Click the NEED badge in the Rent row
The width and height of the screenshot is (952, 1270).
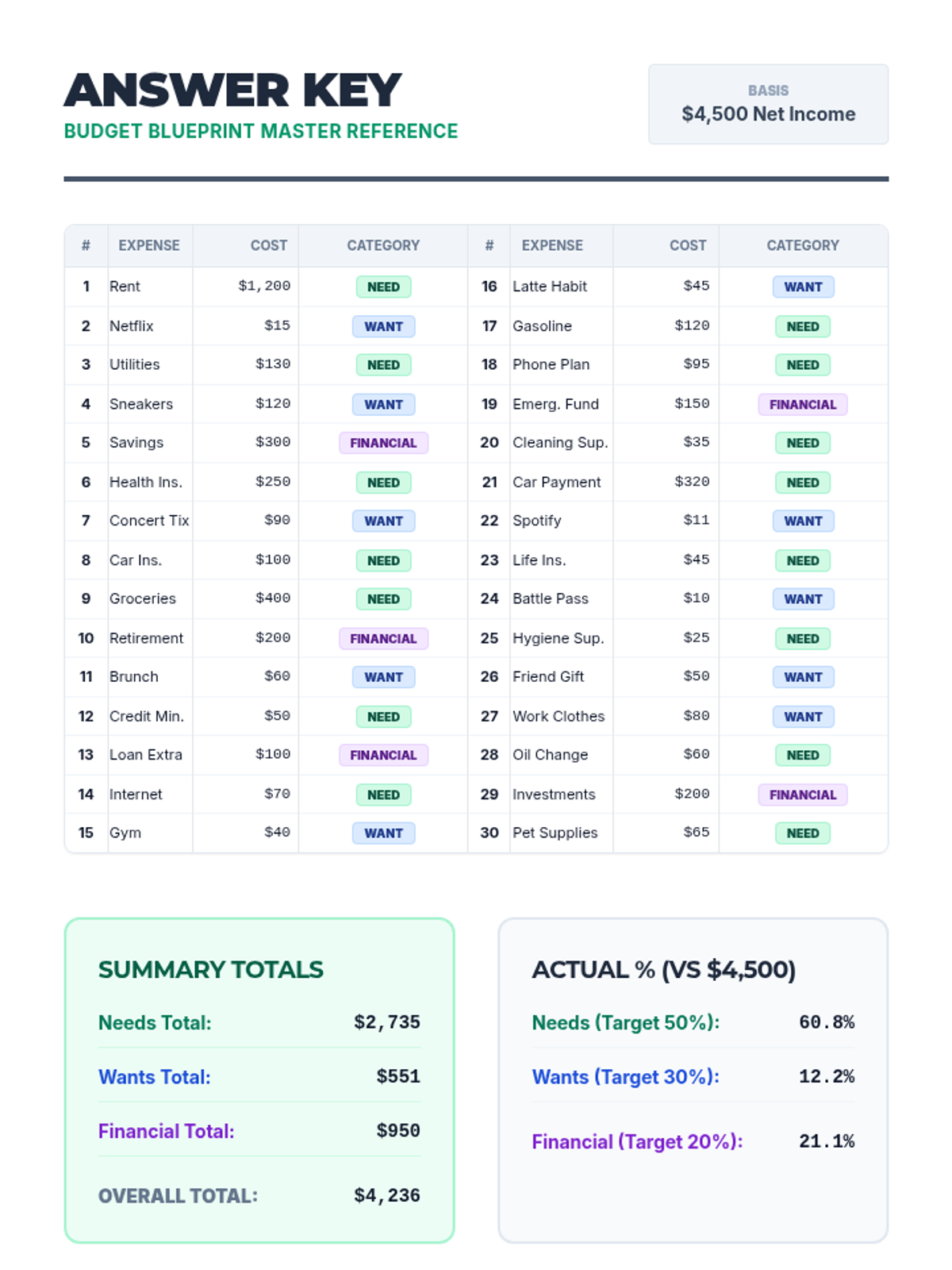pos(383,287)
